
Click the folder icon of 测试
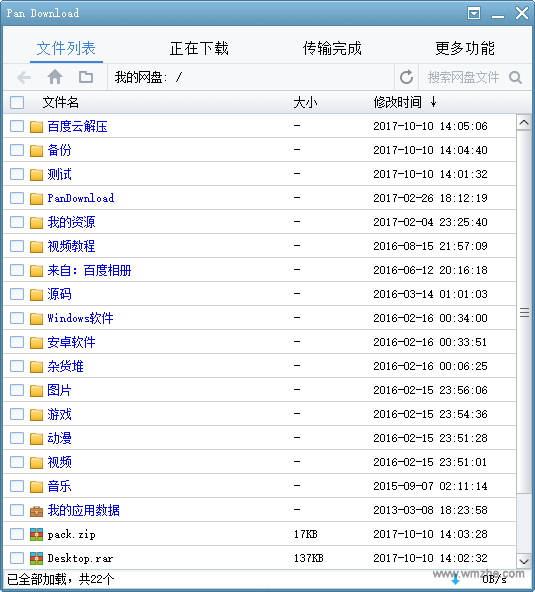36,174
